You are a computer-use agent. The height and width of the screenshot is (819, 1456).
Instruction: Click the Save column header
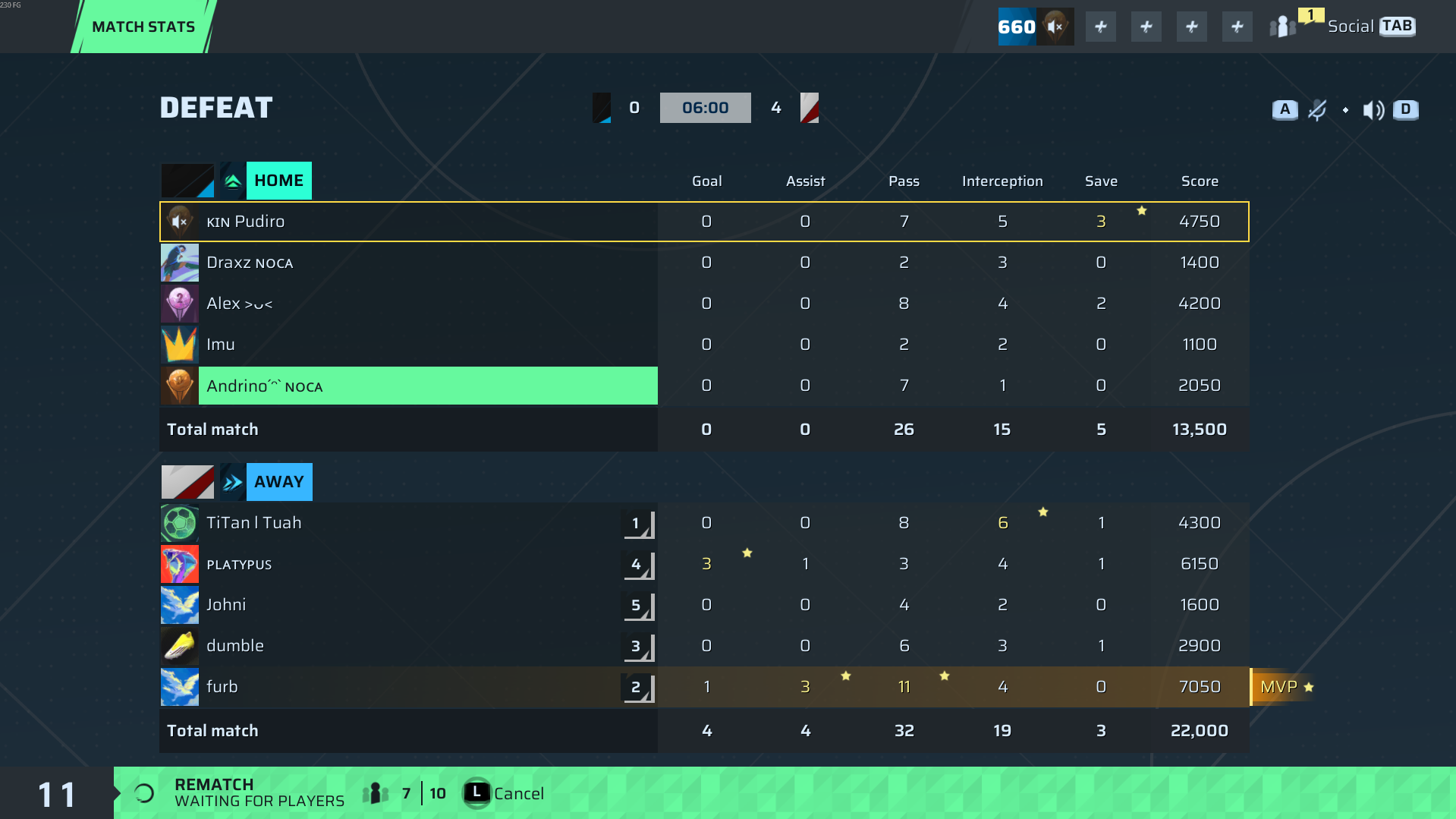(1101, 181)
